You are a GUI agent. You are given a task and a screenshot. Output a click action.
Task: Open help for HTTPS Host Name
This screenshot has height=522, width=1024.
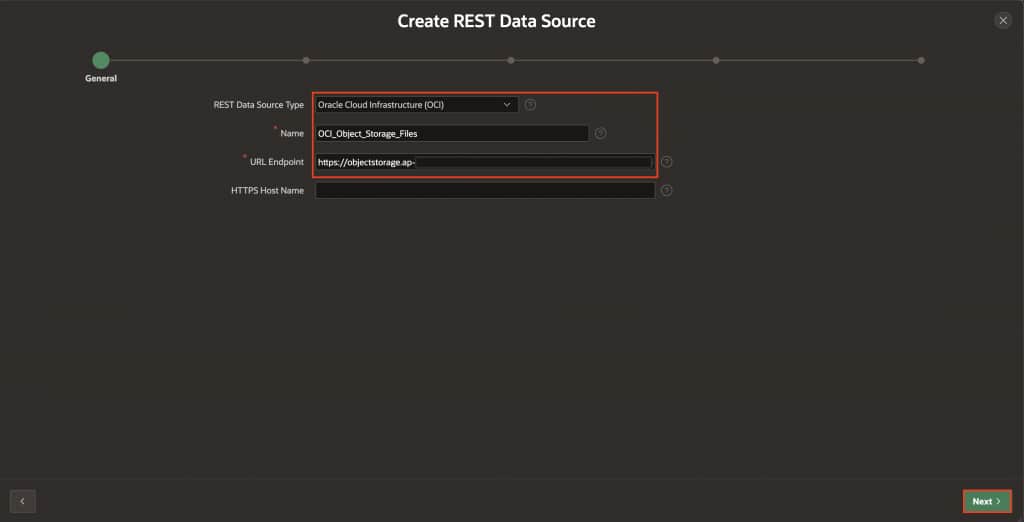pos(666,190)
